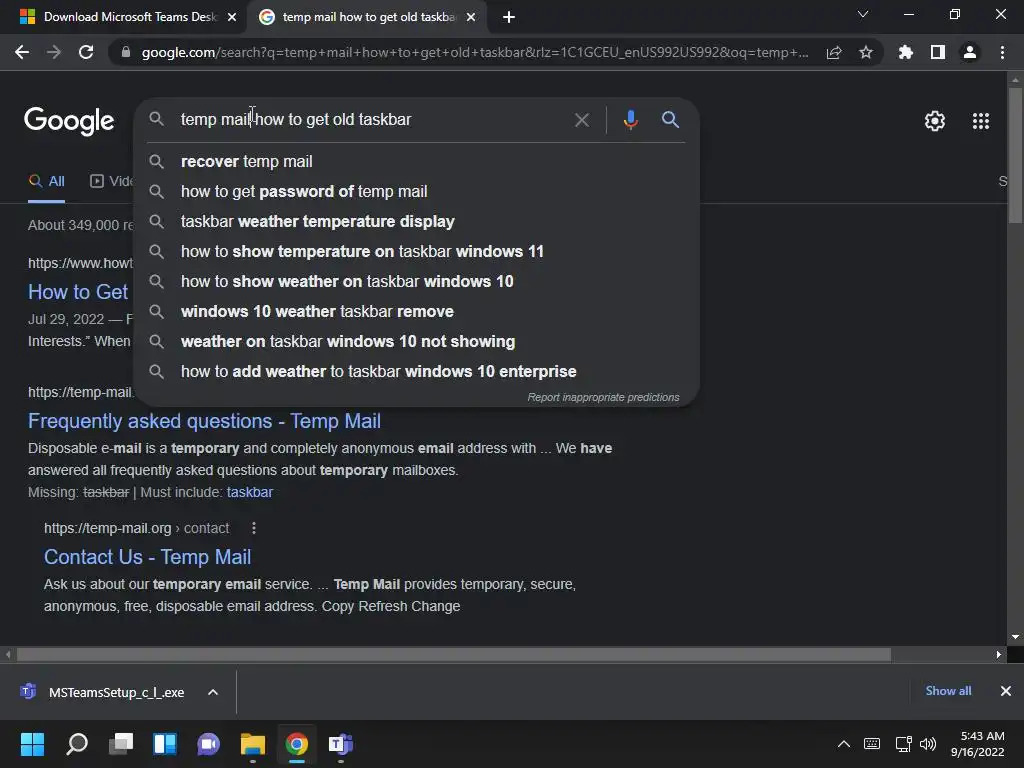
Task: Open options for the temp-mail.org contact result
Action: click(253, 528)
